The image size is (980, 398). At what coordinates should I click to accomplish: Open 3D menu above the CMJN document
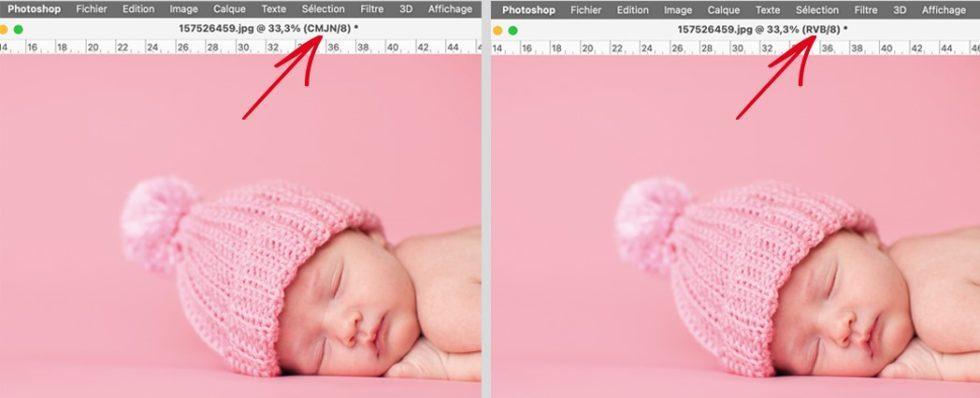406,9
